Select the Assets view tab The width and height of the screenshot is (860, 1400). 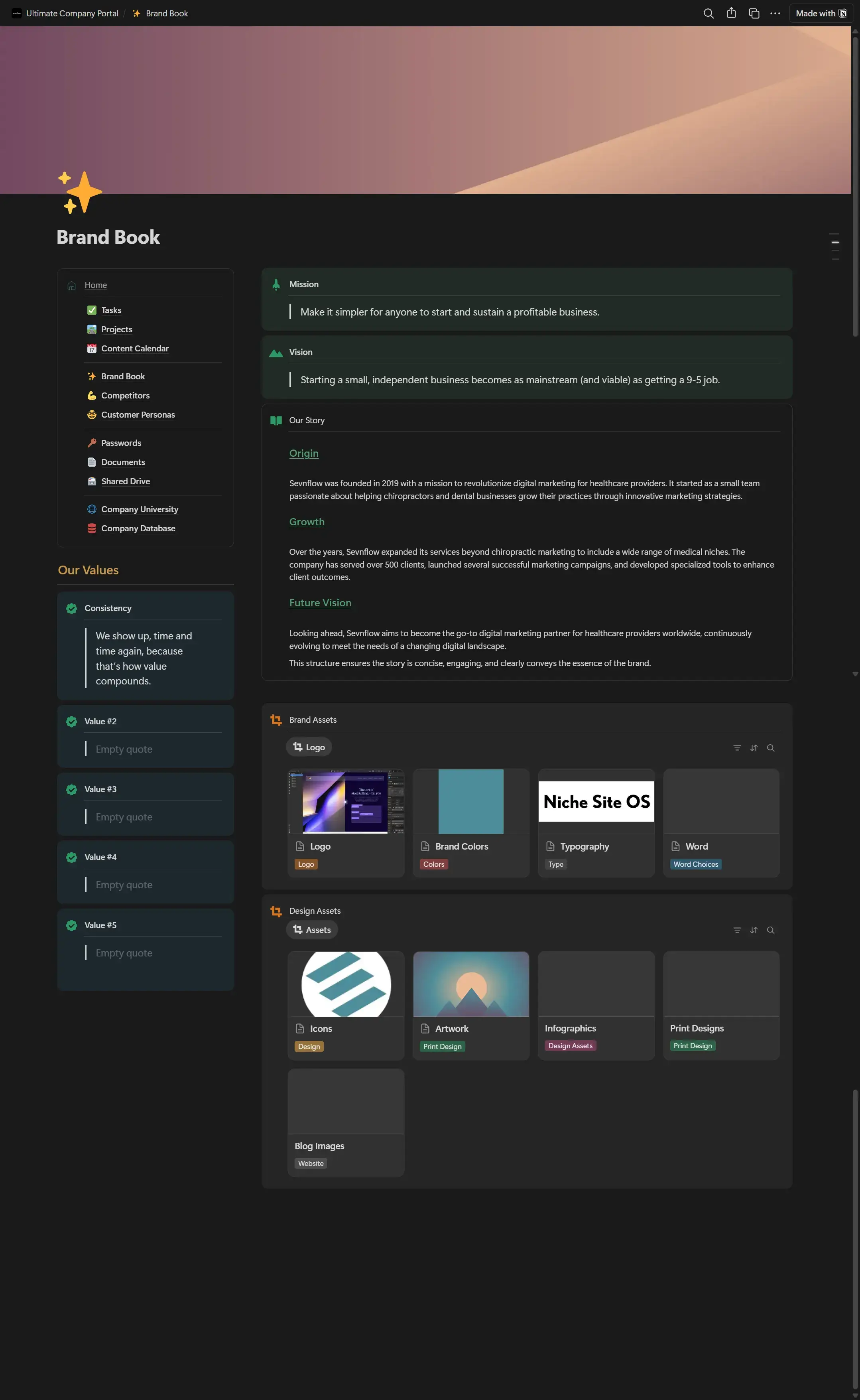pyautogui.click(x=312, y=929)
